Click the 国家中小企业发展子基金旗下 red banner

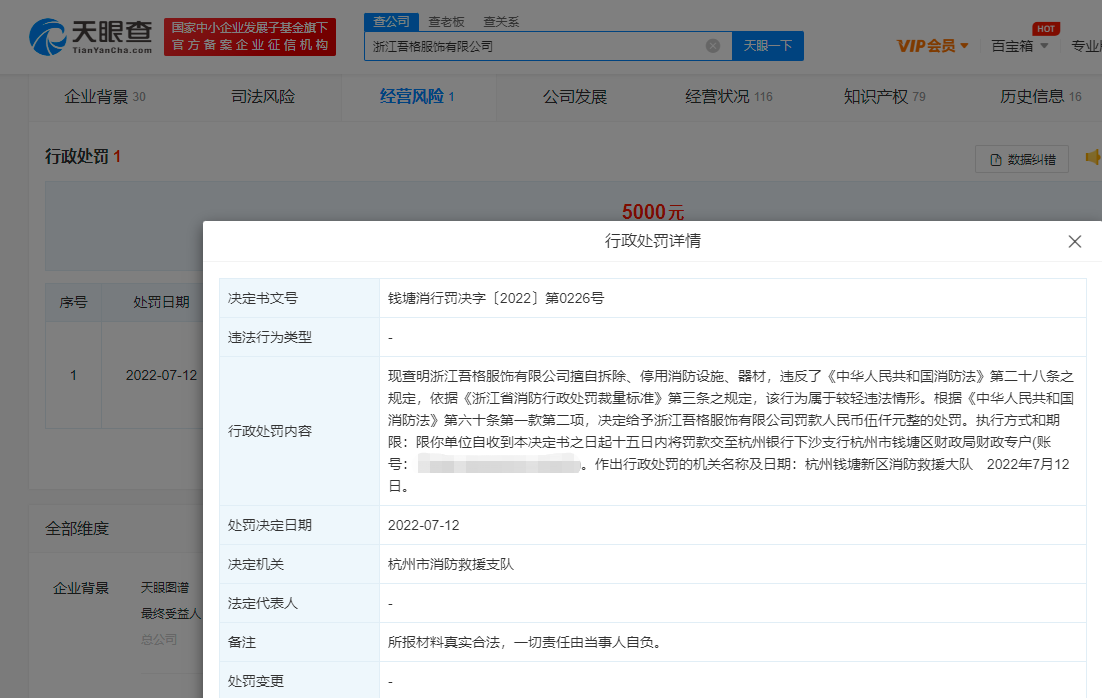click(249, 37)
